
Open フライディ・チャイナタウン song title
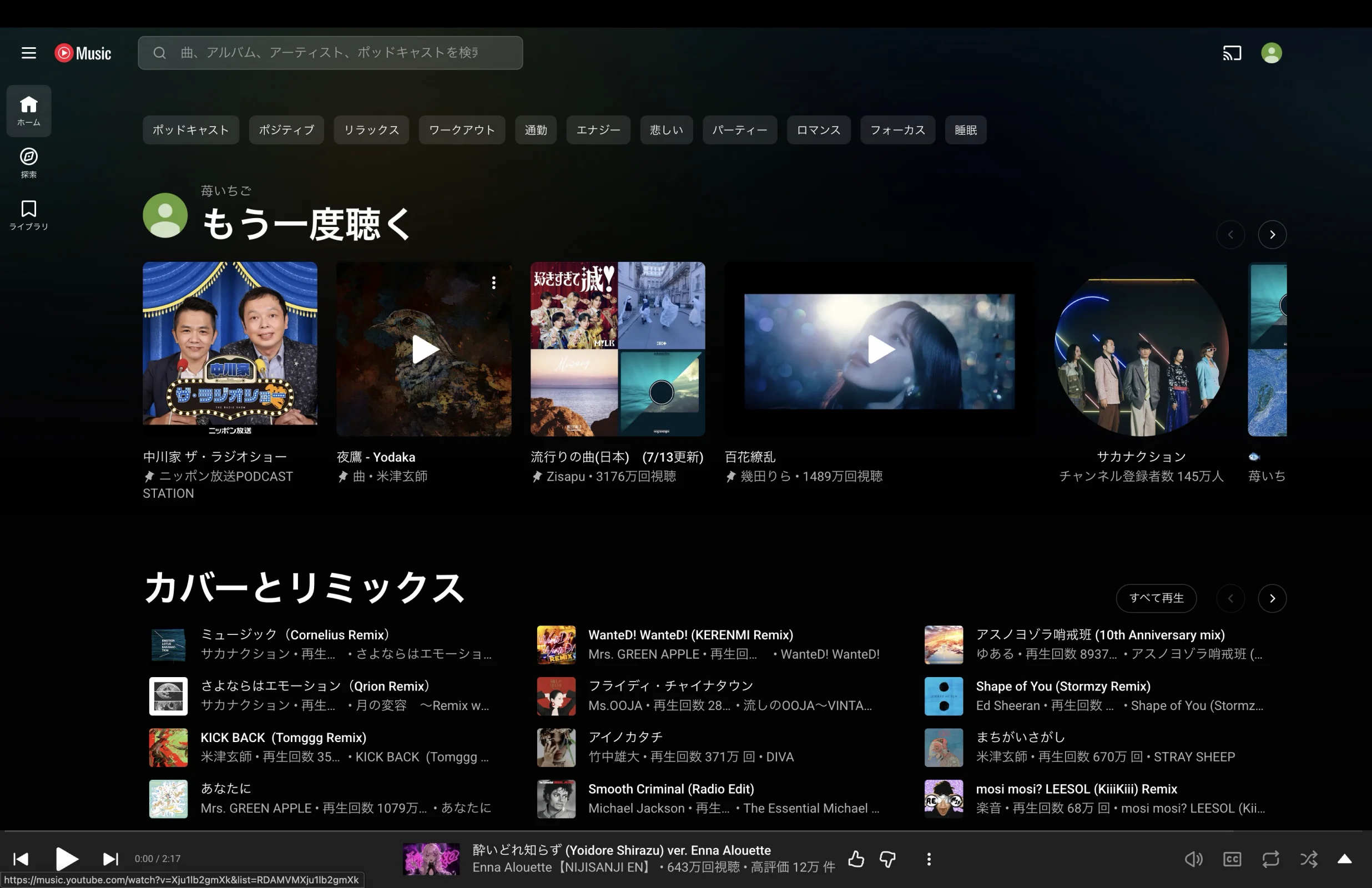(x=671, y=686)
